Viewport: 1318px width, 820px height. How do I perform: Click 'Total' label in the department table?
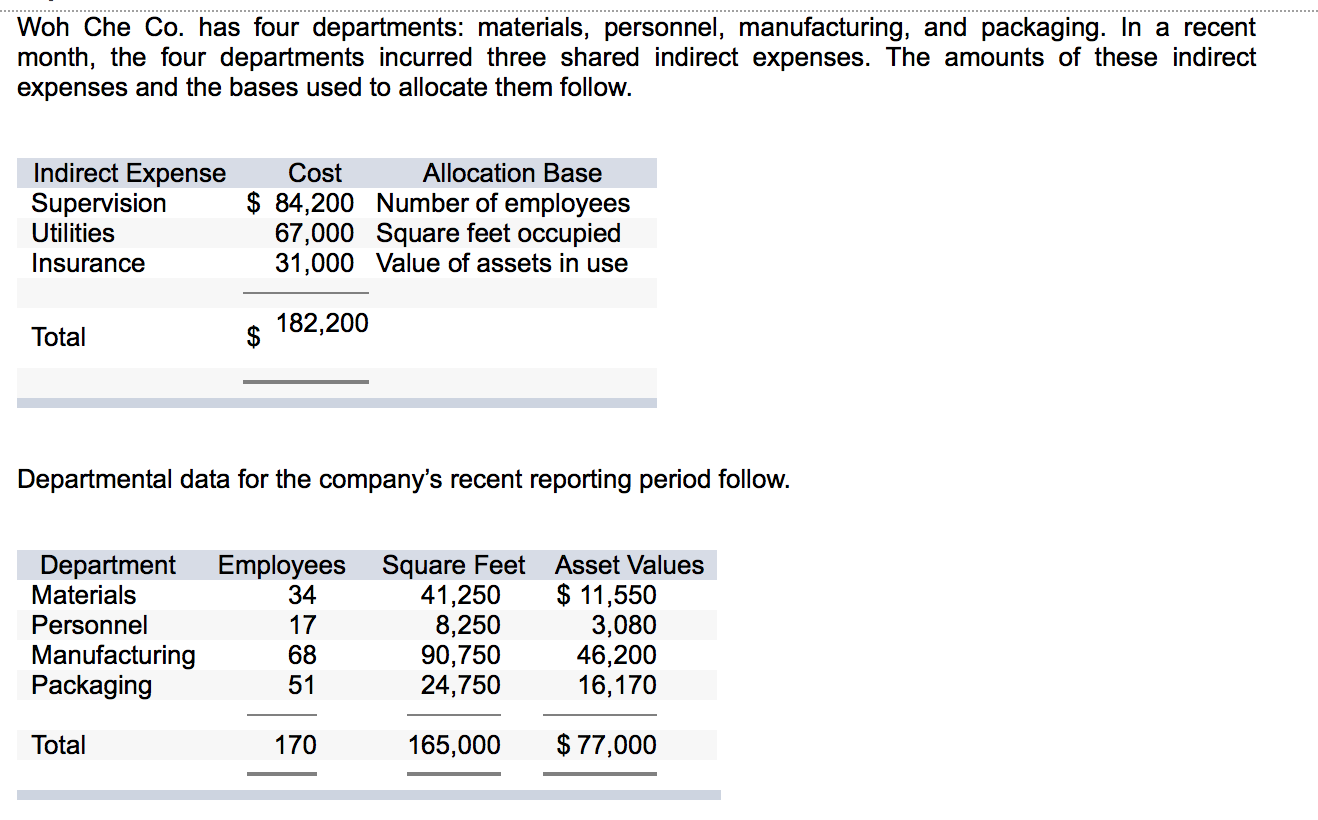[59, 745]
